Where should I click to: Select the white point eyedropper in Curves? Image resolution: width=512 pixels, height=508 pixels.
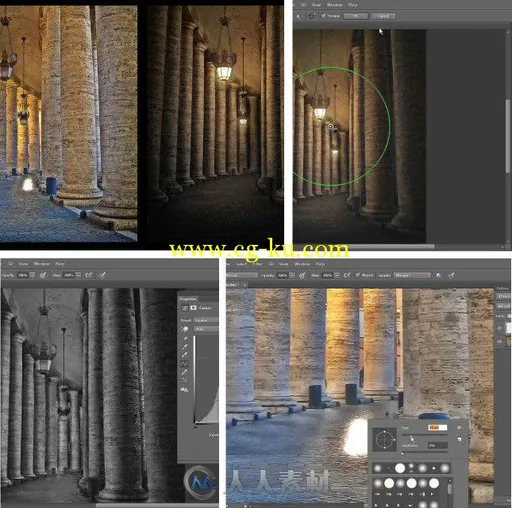184,355
